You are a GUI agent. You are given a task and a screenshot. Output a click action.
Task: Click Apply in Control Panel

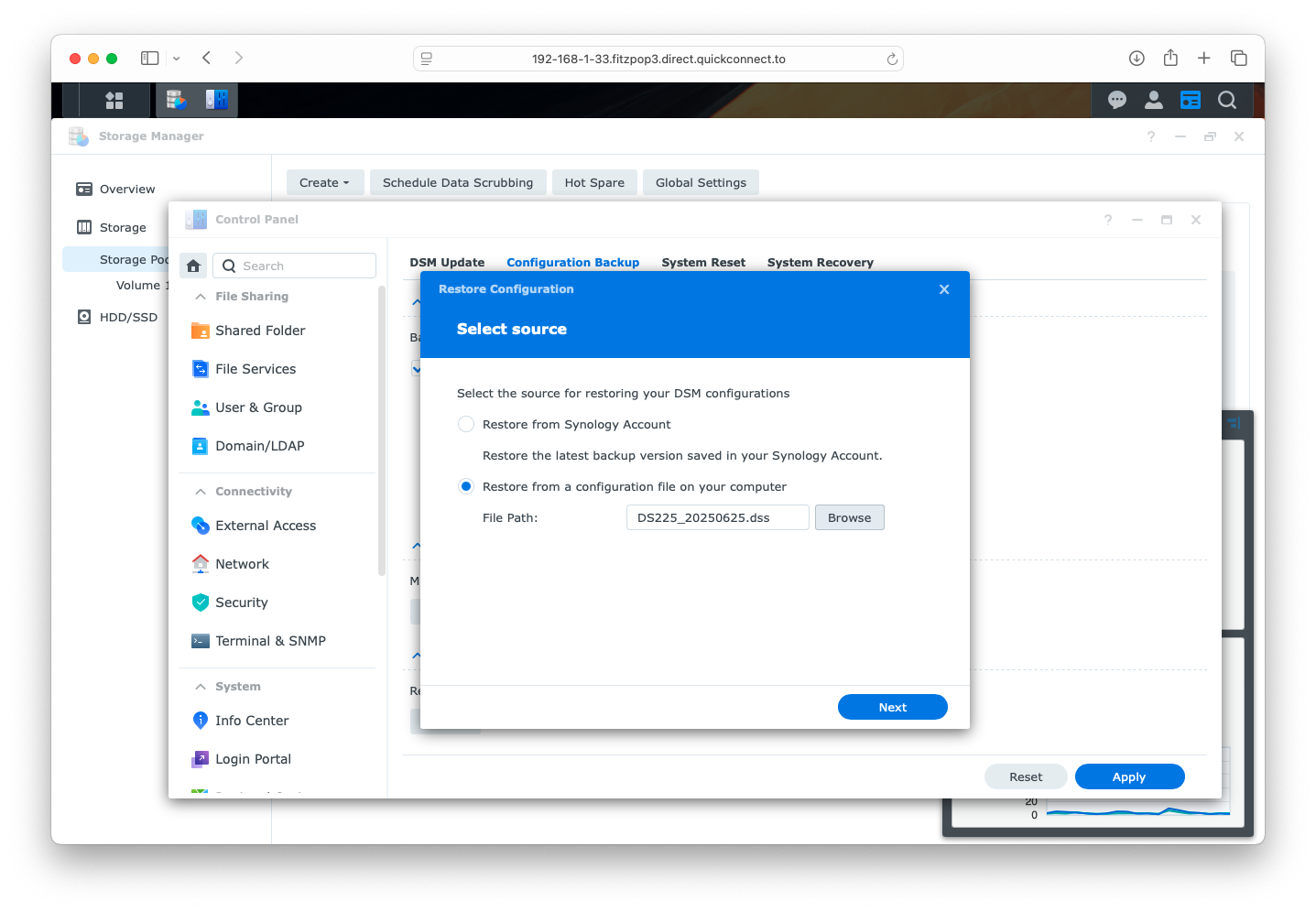[1129, 776]
